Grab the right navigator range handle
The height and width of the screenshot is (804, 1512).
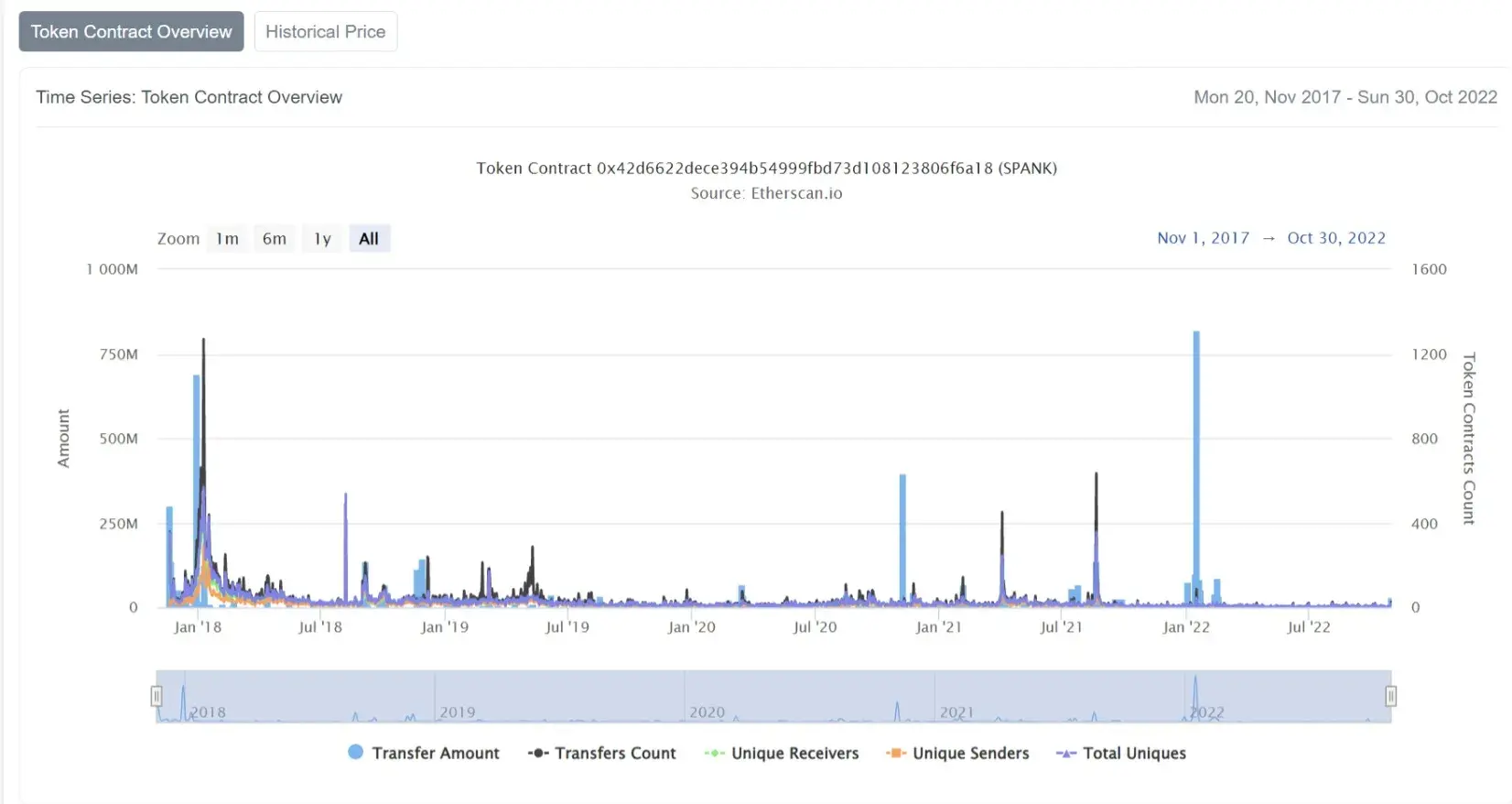click(x=1391, y=697)
